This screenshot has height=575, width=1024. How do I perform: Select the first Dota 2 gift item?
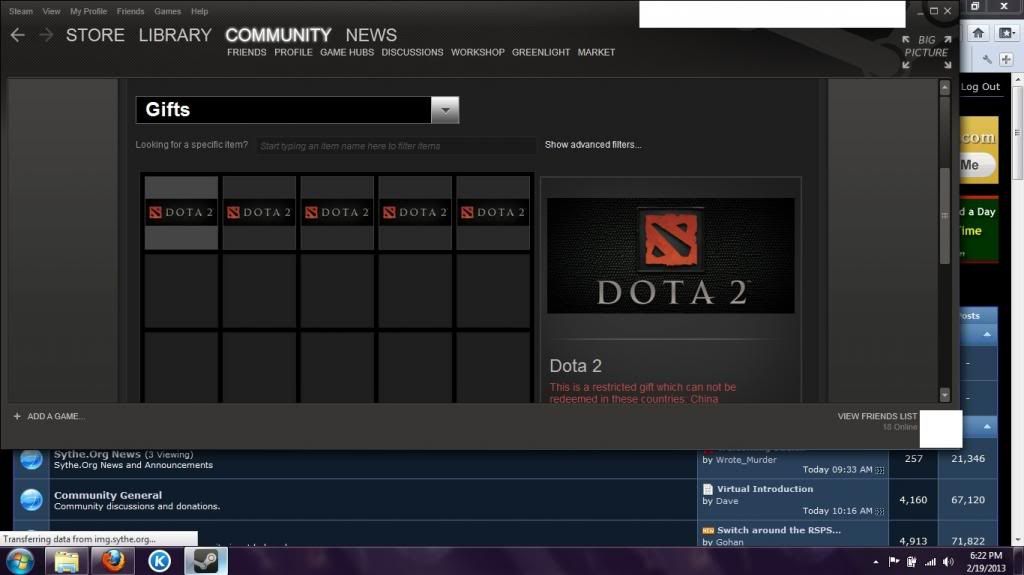coord(181,212)
